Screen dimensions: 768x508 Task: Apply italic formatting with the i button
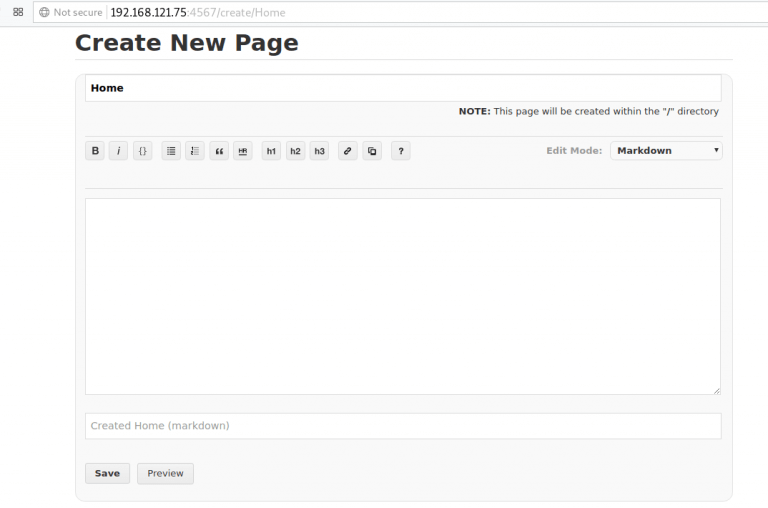pyautogui.click(x=119, y=151)
